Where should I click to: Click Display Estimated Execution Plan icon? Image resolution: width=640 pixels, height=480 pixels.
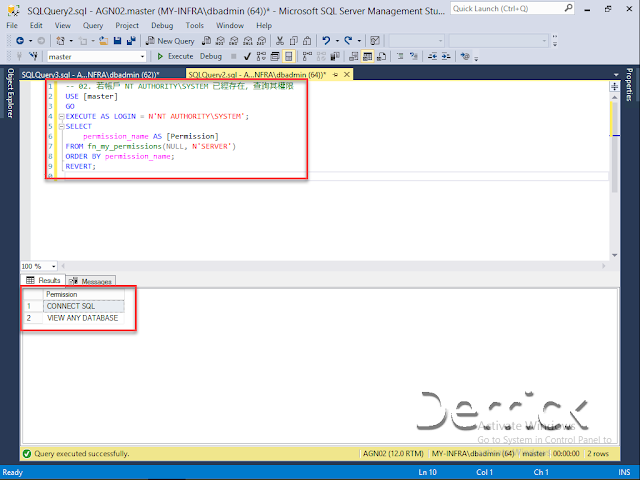(x=261, y=56)
